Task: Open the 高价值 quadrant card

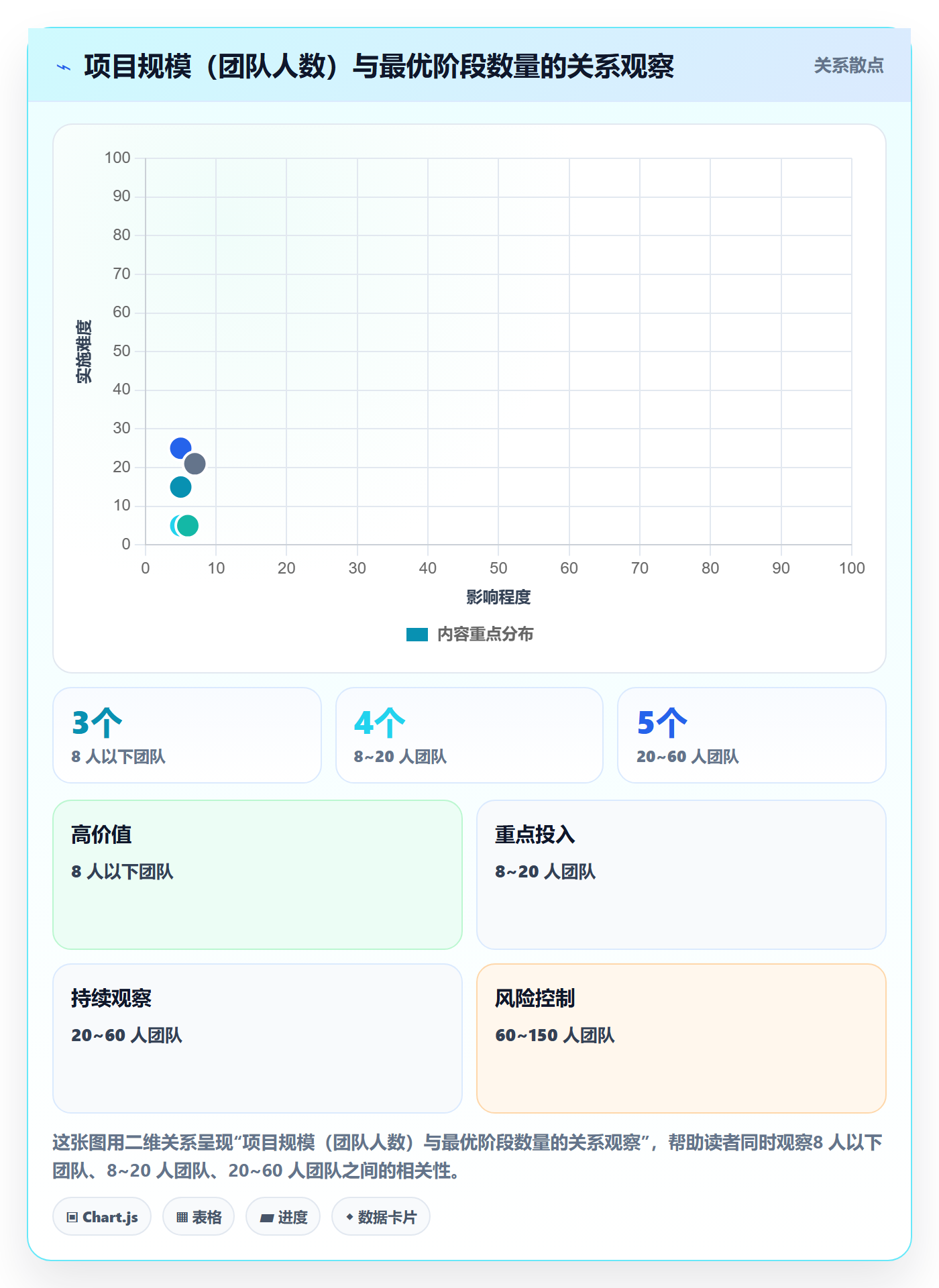Action: coord(258,875)
